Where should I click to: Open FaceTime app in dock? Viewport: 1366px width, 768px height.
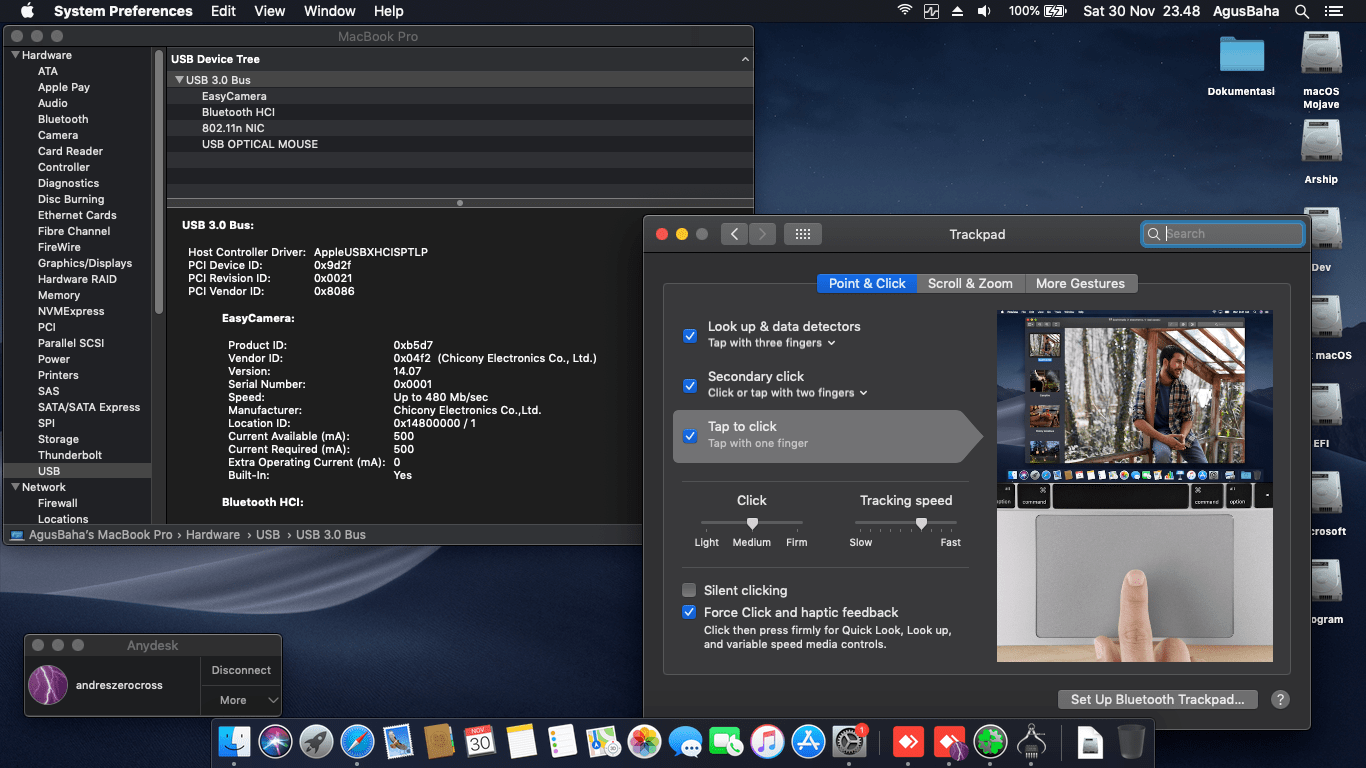726,741
